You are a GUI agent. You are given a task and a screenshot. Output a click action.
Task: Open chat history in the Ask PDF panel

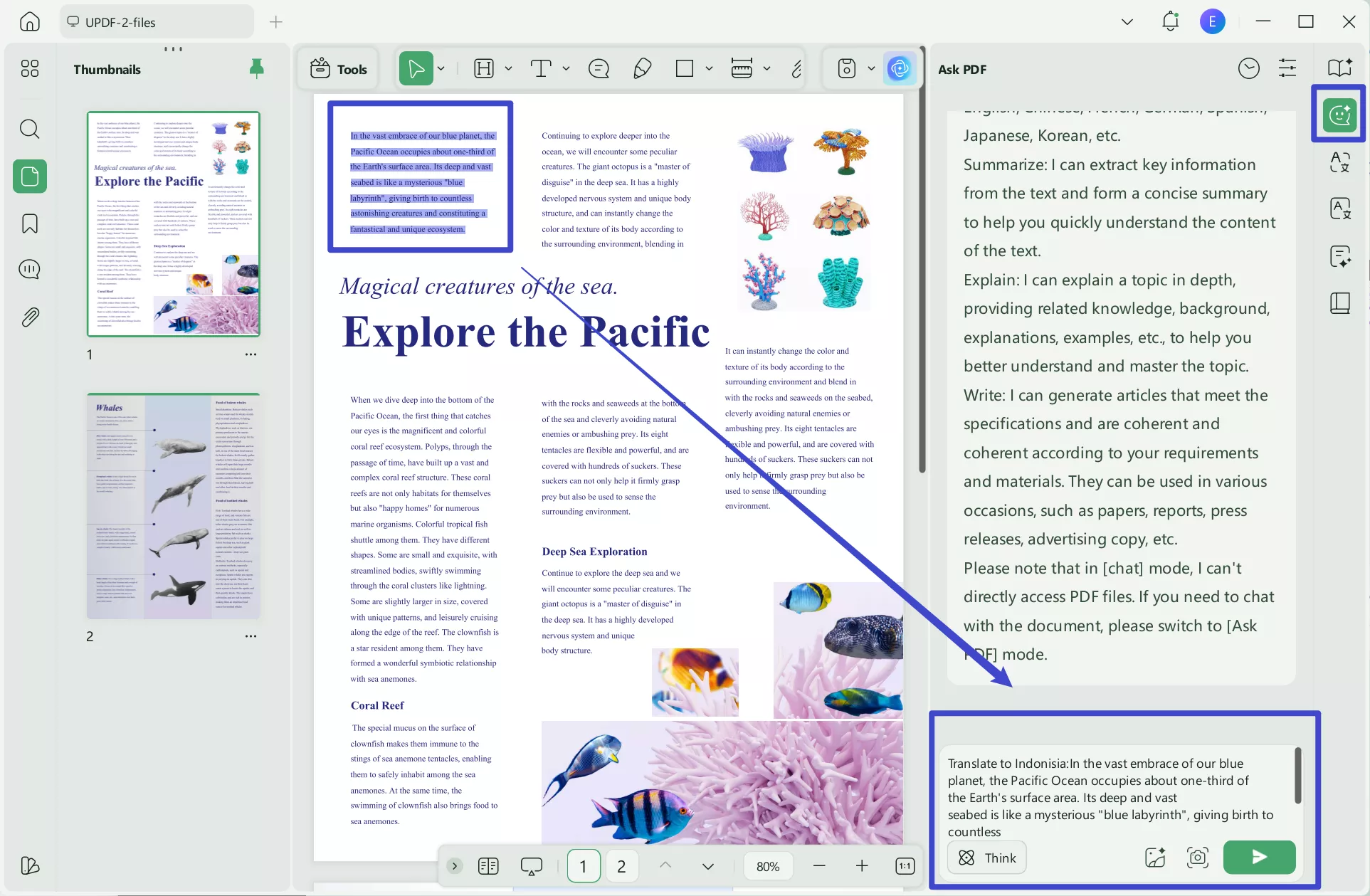click(x=1249, y=68)
